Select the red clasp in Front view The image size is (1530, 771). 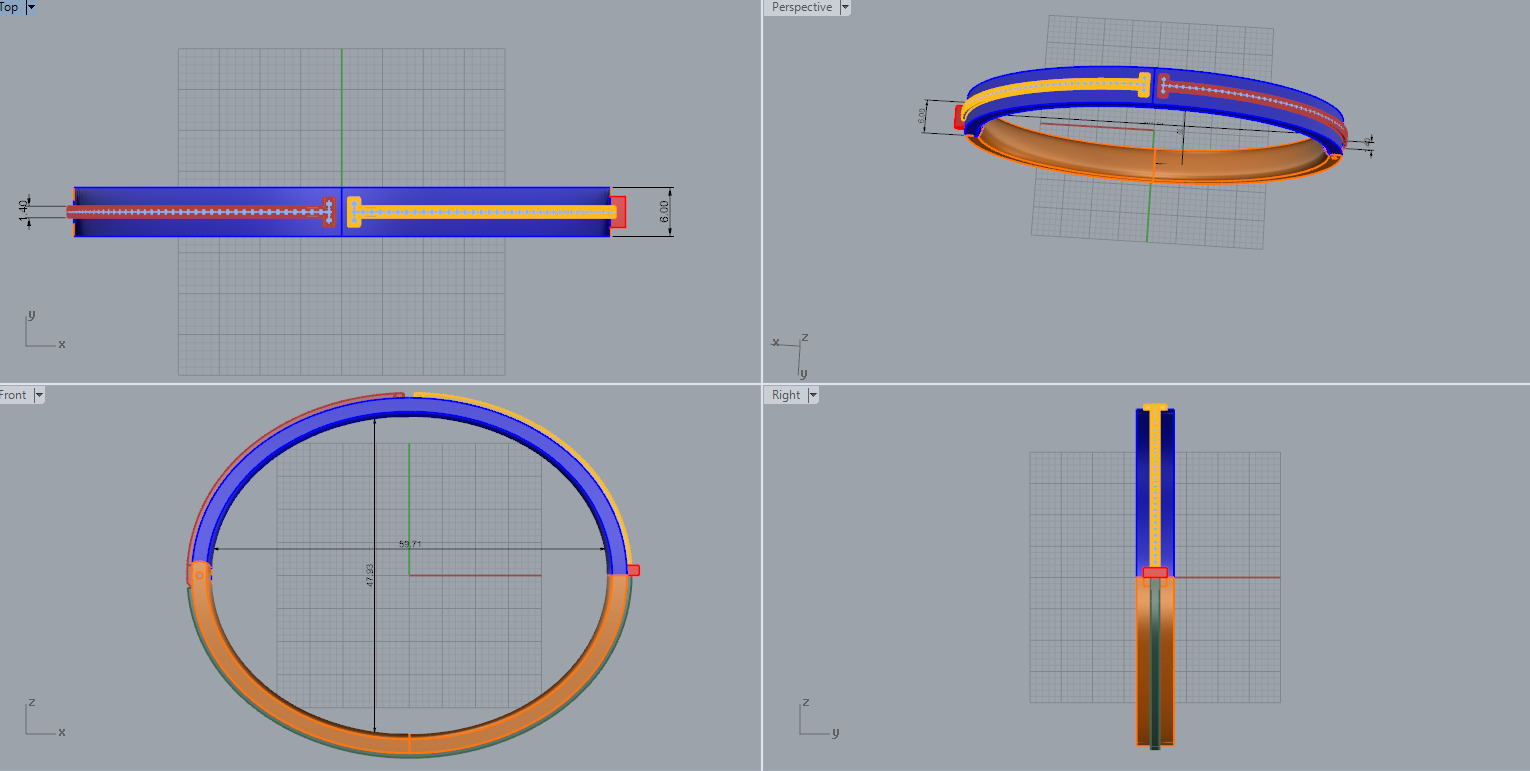pos(633,570)
